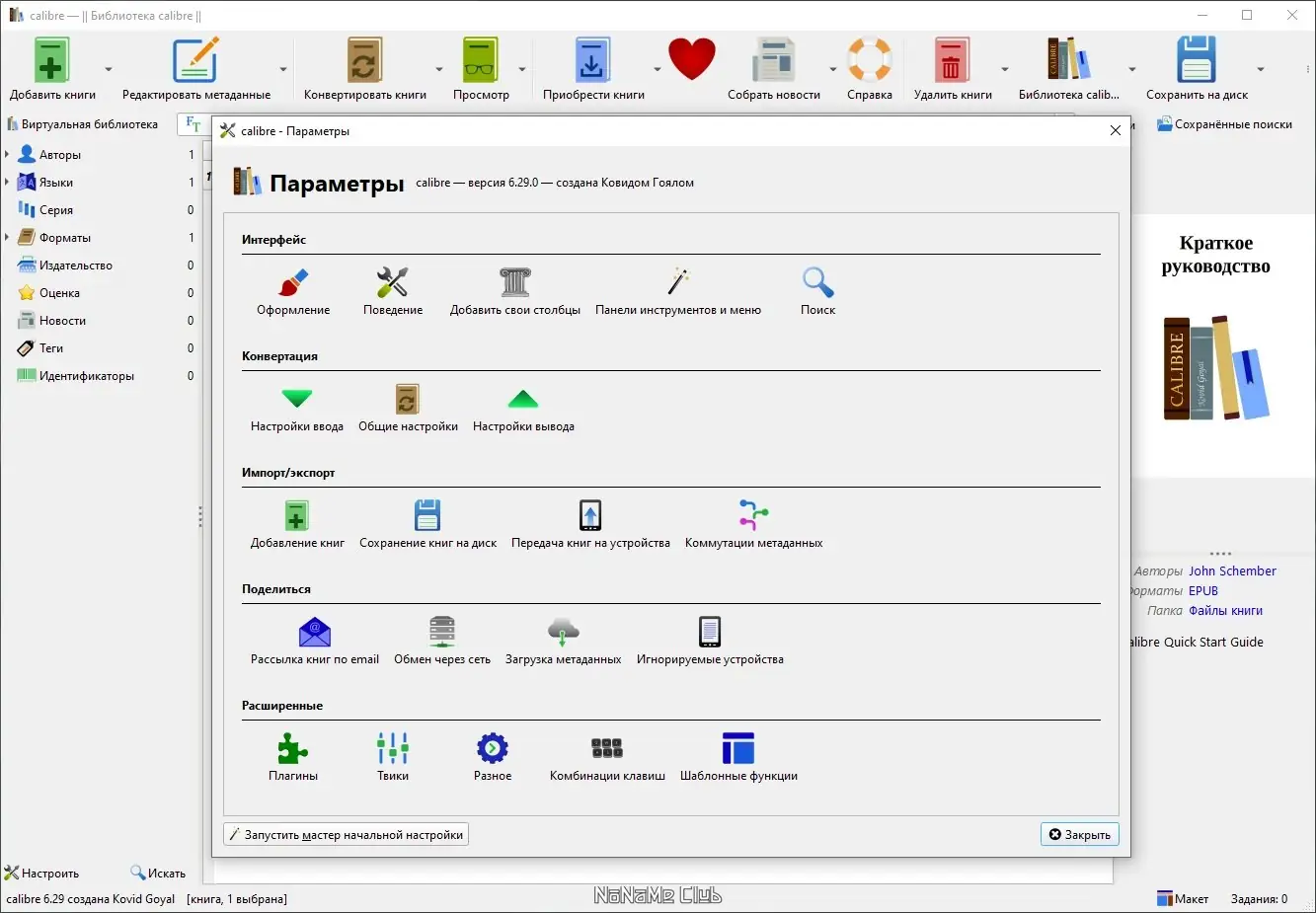Click Сохранить на диск toolbar icon
The height and width of the screenshot is (913, 1316).
pos(1197,68)
